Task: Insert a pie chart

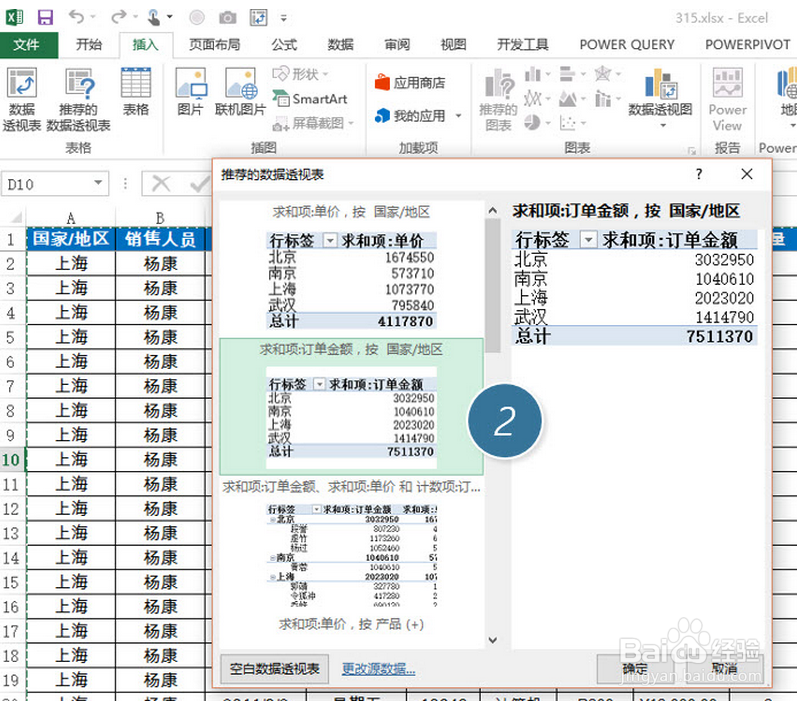Action: tap(532, 122)
